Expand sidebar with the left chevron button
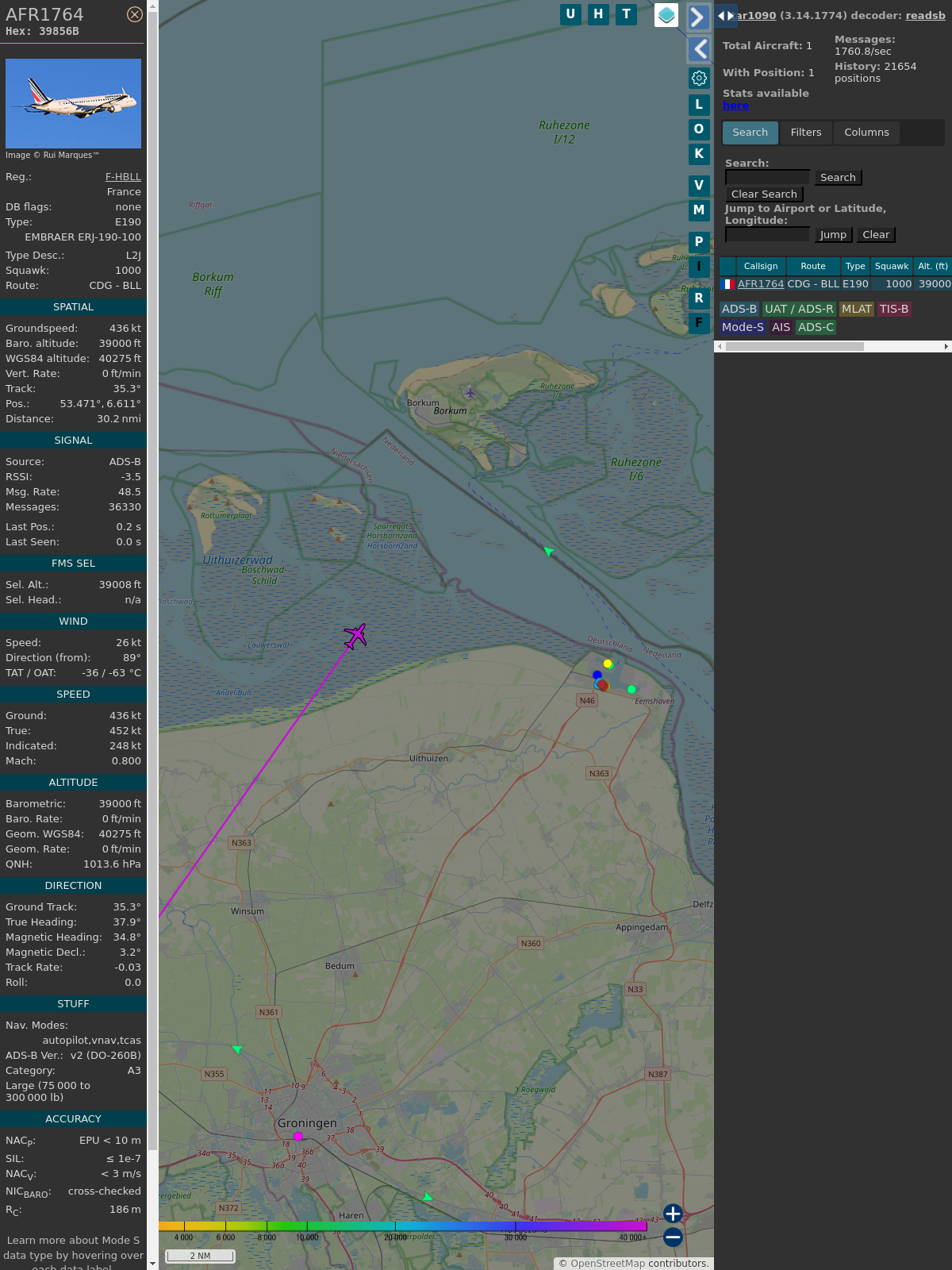 699,49
